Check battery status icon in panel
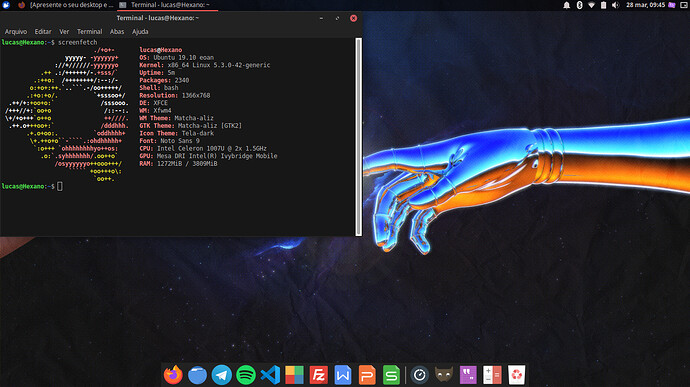This screenshot has width=690, height=387. [604, 5]
